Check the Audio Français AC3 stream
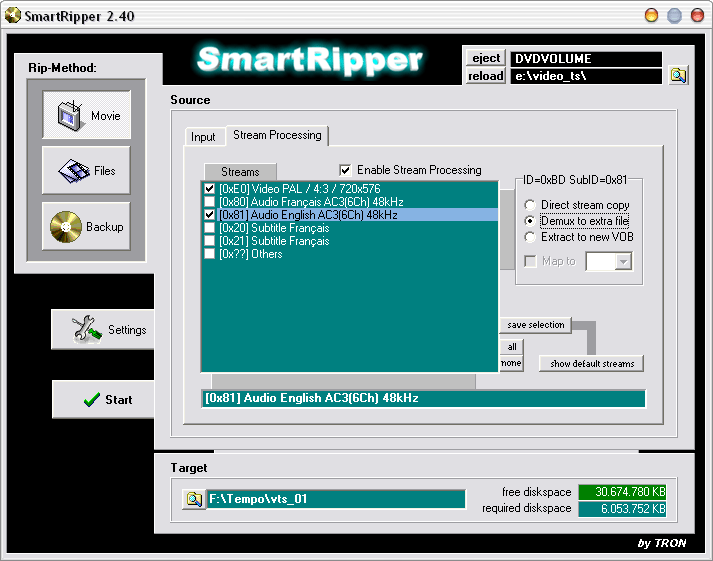 point(209,202)
